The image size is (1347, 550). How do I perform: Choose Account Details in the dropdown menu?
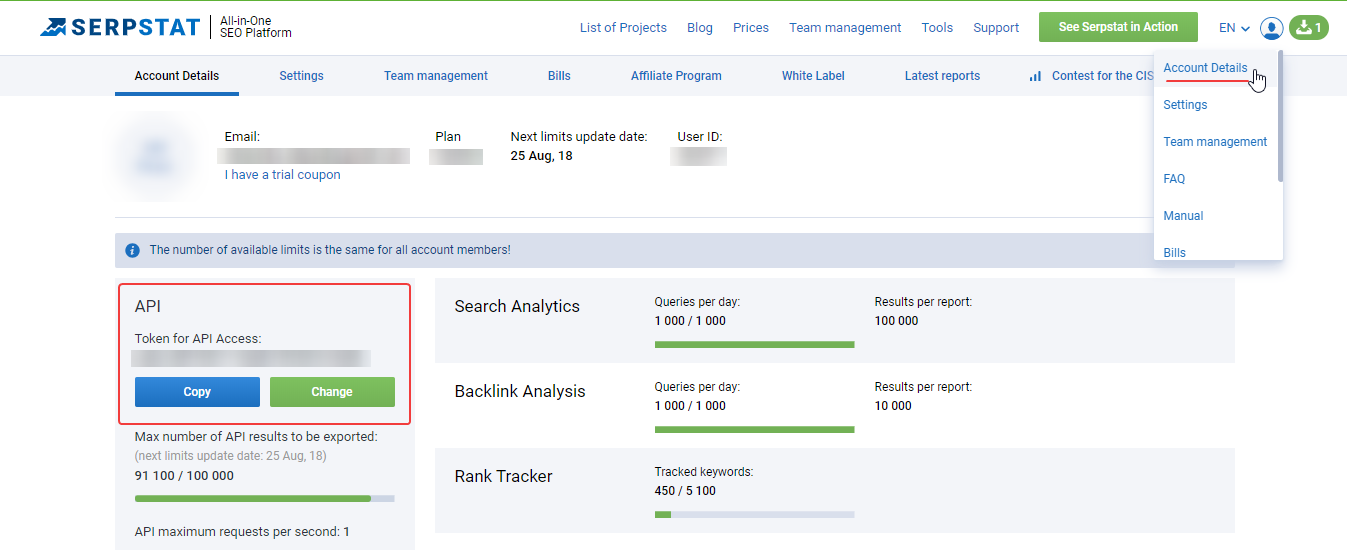tap(1205, 68)
